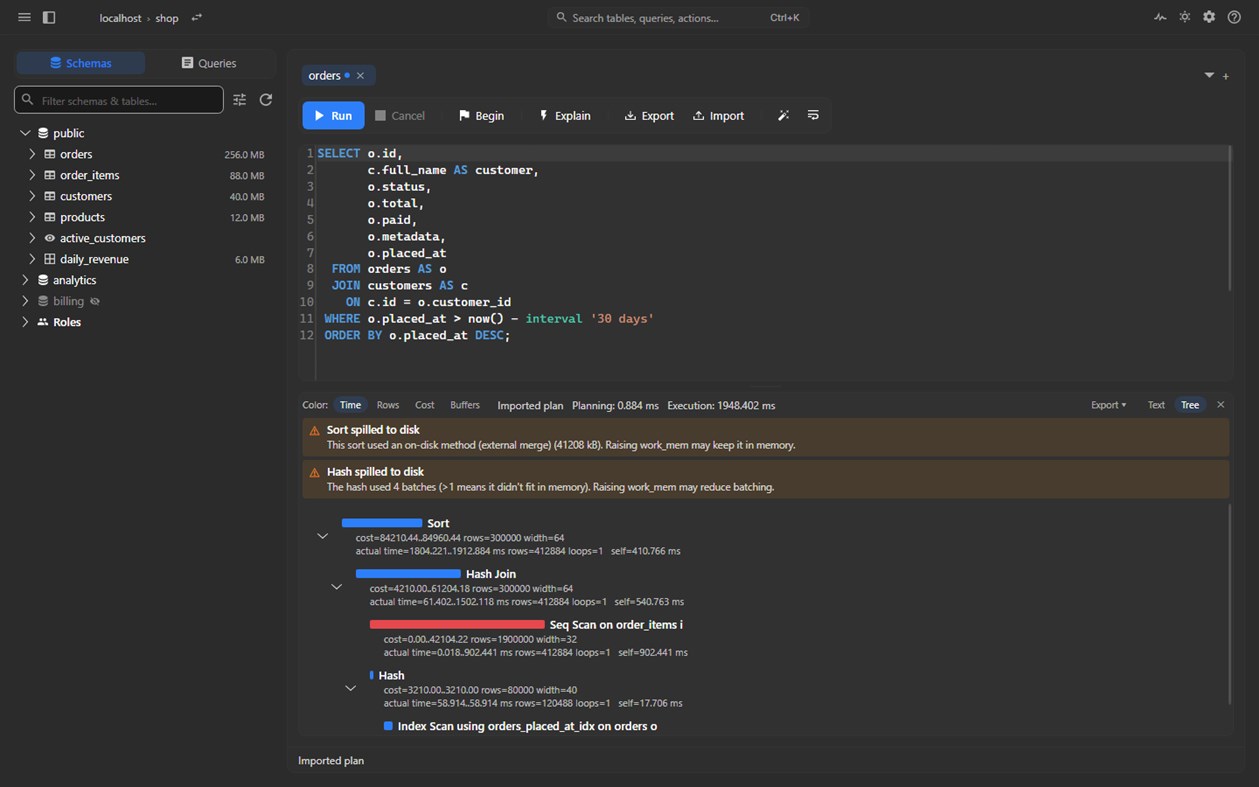Click the Sort spilled to disk warning icon

pyautogui.click(x=314, y=431)
